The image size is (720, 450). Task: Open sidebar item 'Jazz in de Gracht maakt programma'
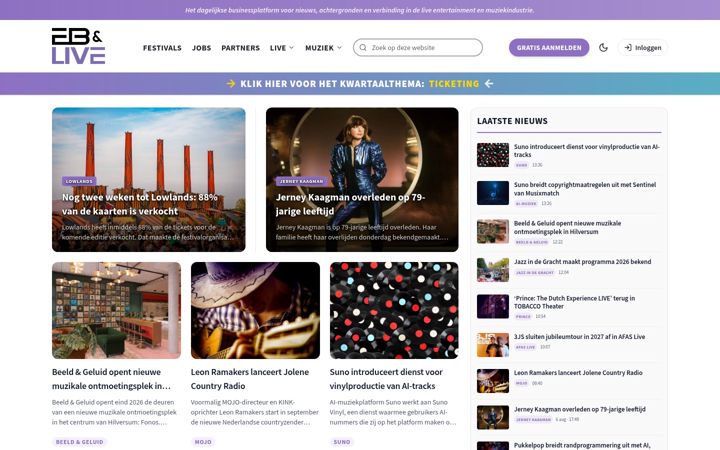click(582, 262)
